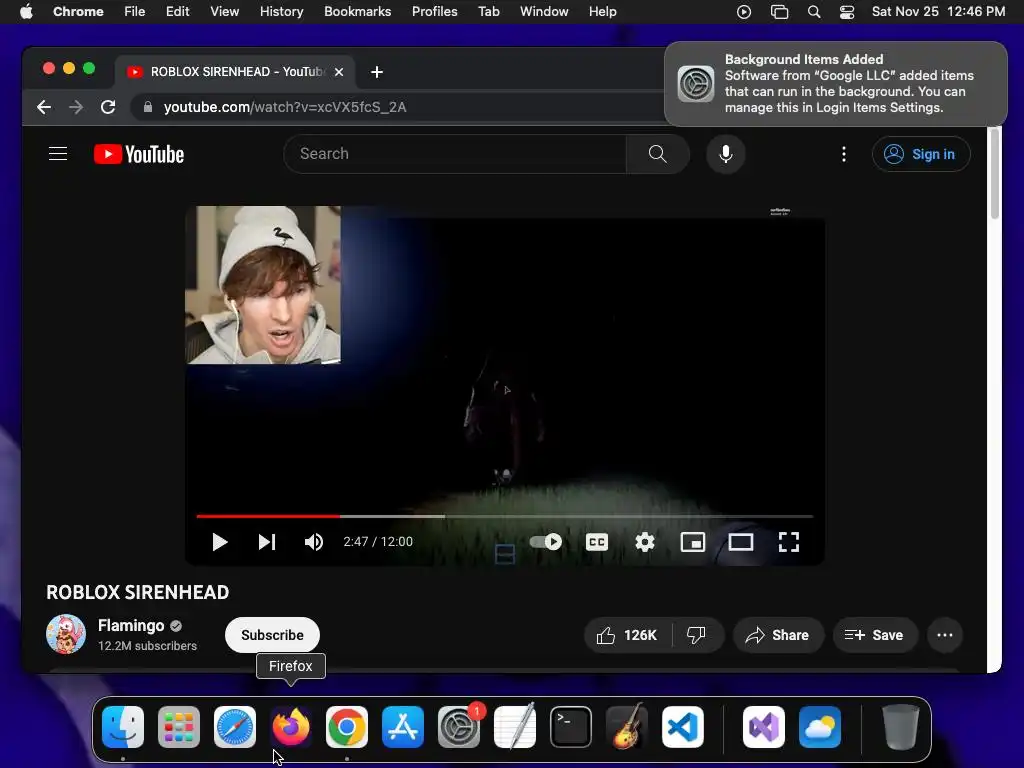Open the Bookmarks menu
The height and width of the screenshot is (768, 1024).
tap(358, 12)
